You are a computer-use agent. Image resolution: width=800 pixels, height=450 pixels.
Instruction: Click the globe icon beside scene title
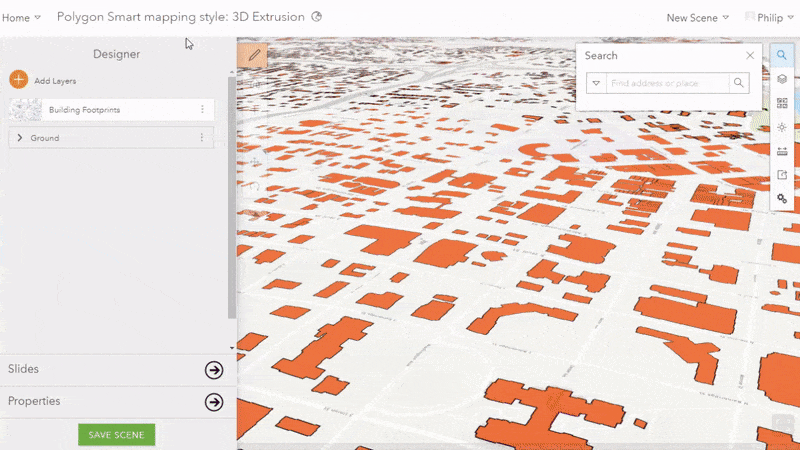point(317,17)
